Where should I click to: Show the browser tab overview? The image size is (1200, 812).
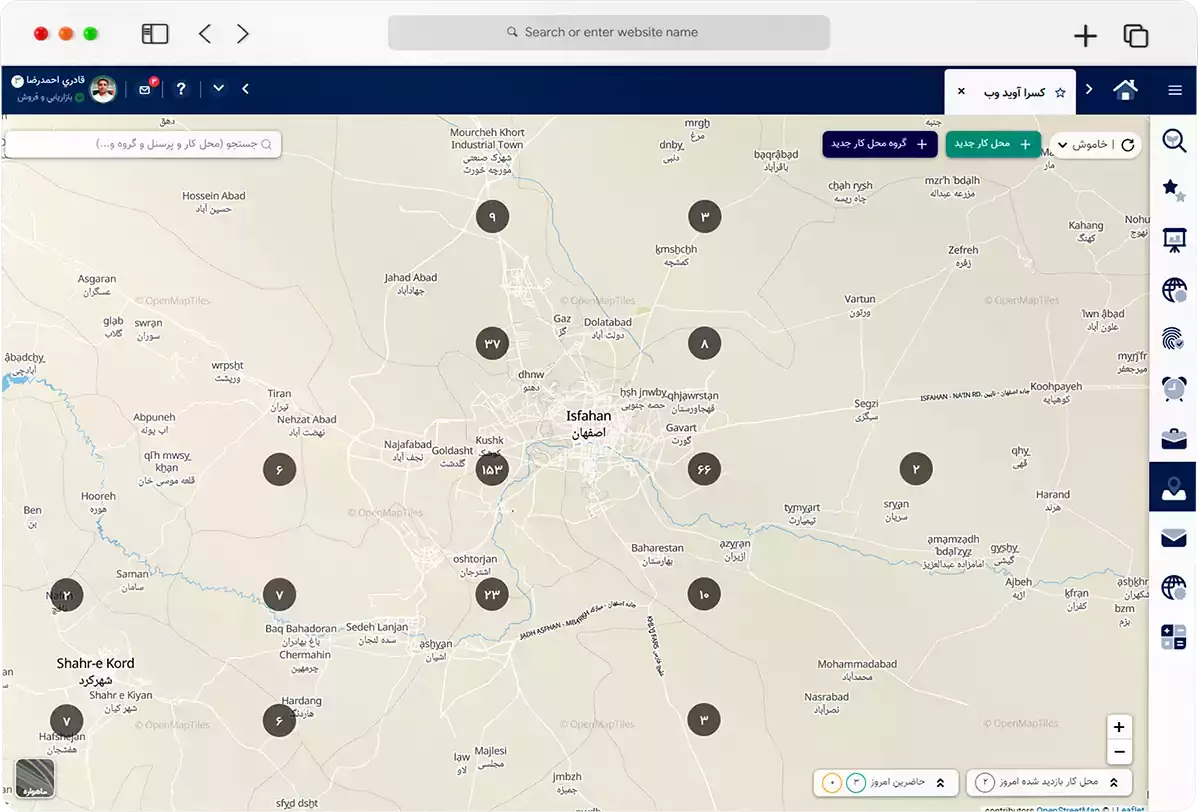[1136, 36]
